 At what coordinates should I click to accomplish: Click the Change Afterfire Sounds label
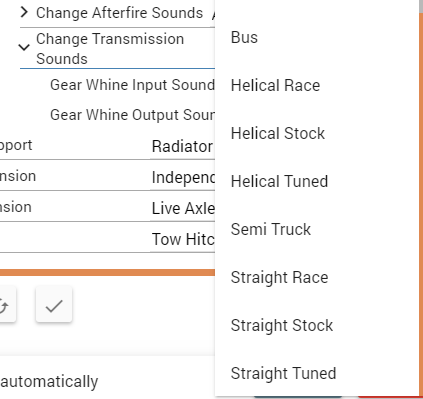tap(119, 13)
